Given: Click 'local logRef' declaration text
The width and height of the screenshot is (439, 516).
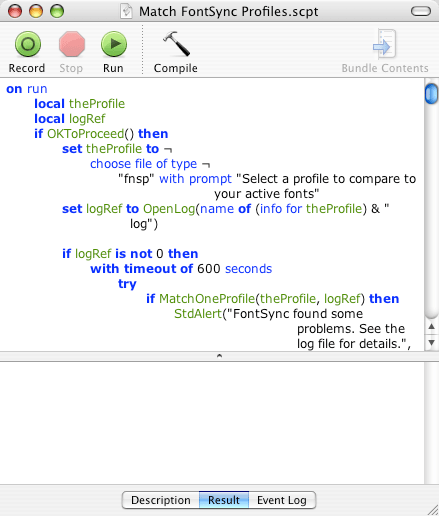Looking at the screenshot, I should [69, 119].
